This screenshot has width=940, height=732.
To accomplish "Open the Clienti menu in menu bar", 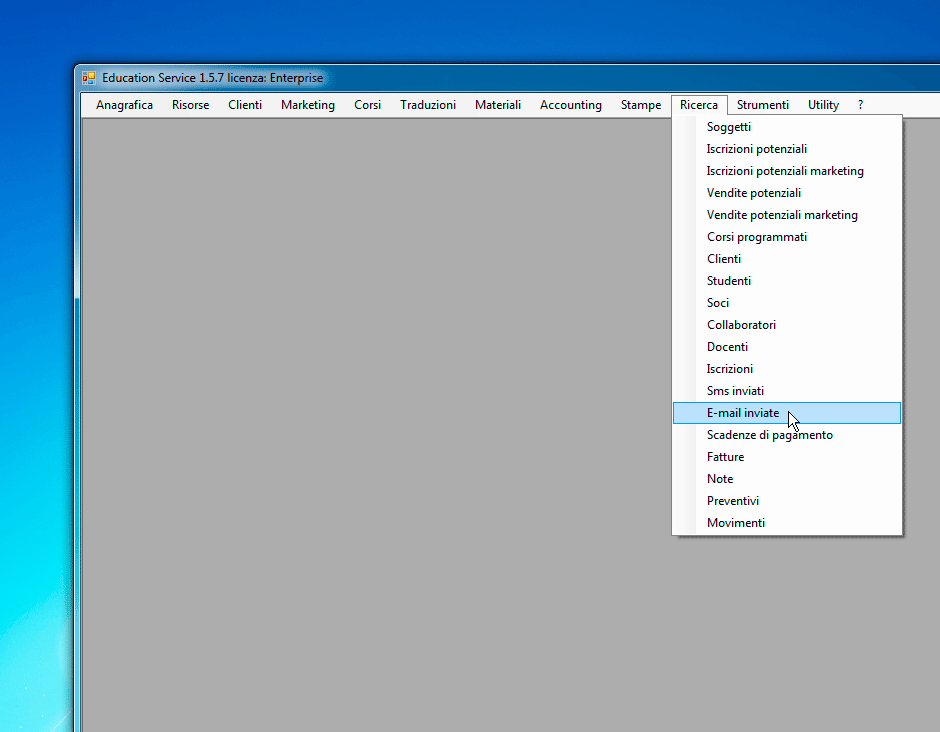I will pyautogui.click(x=245, y=105).
